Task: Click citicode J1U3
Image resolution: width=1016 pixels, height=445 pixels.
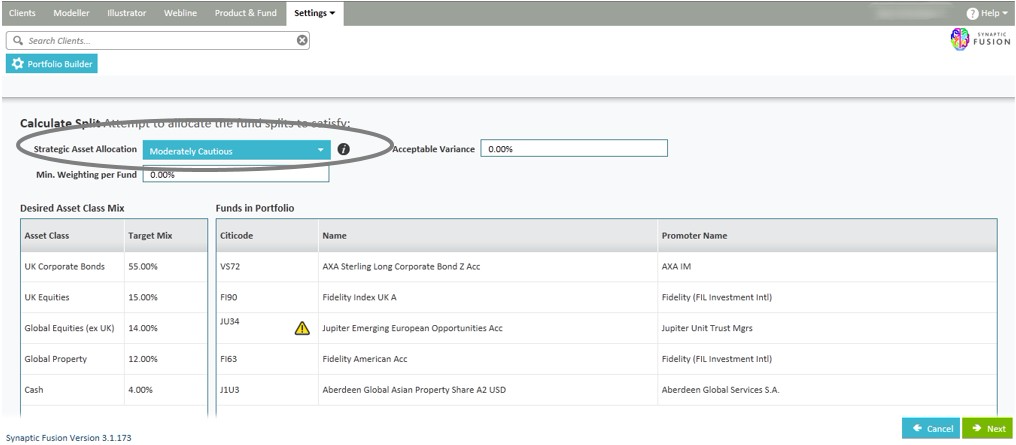Action: click(x=230, y=390)
